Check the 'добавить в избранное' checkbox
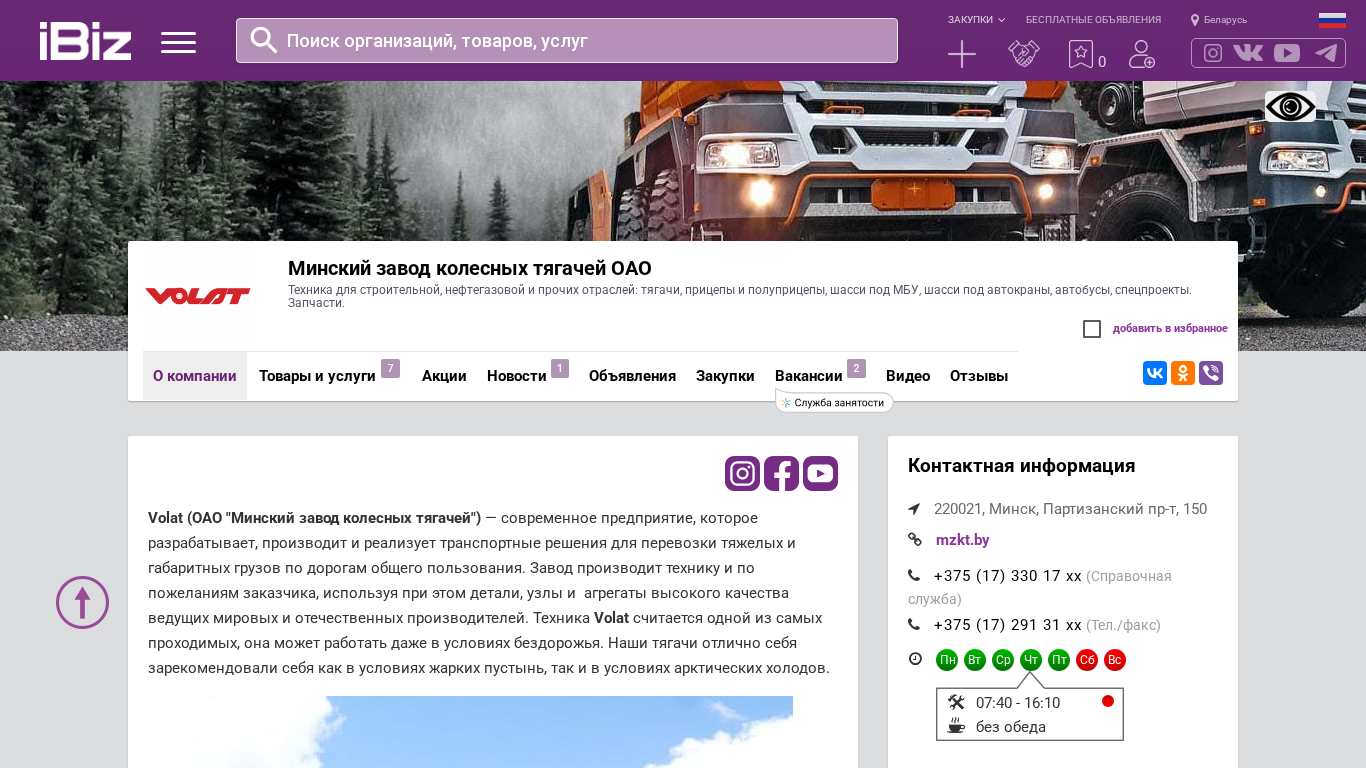1366x768 pixels. click(x=1092, y=329)
